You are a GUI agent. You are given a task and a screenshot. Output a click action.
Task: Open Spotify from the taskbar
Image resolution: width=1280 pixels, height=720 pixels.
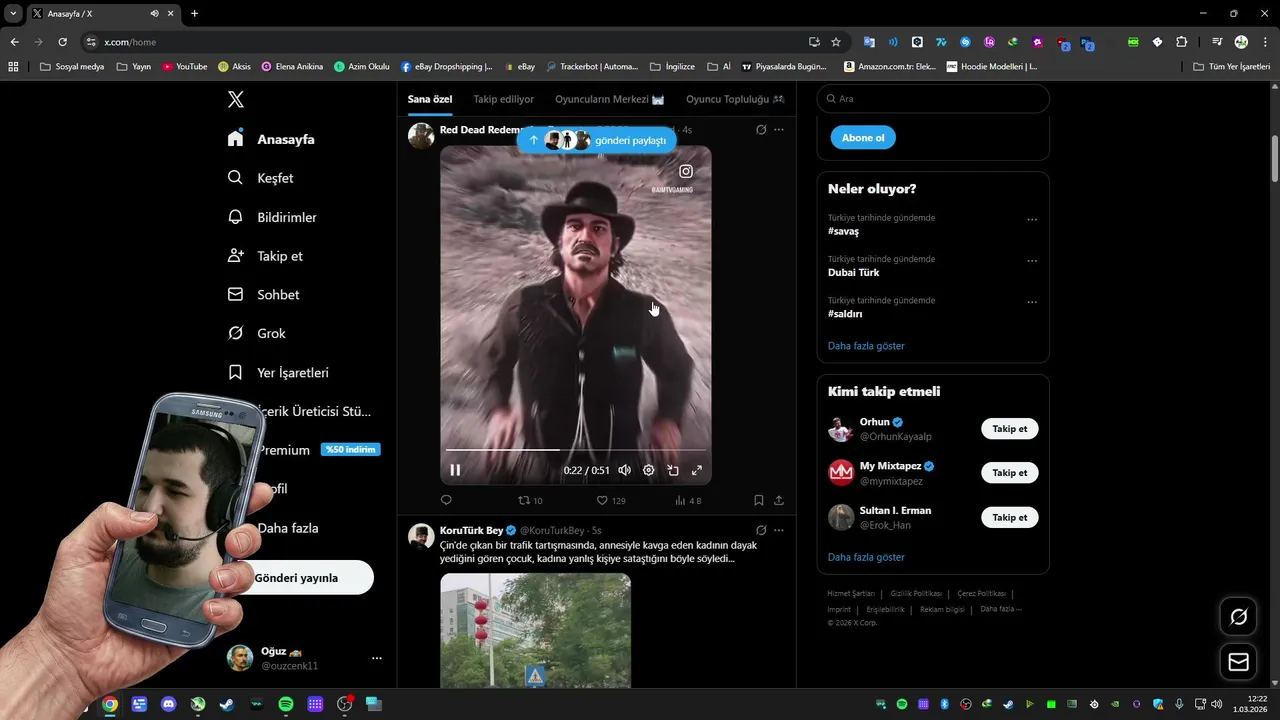286,704
